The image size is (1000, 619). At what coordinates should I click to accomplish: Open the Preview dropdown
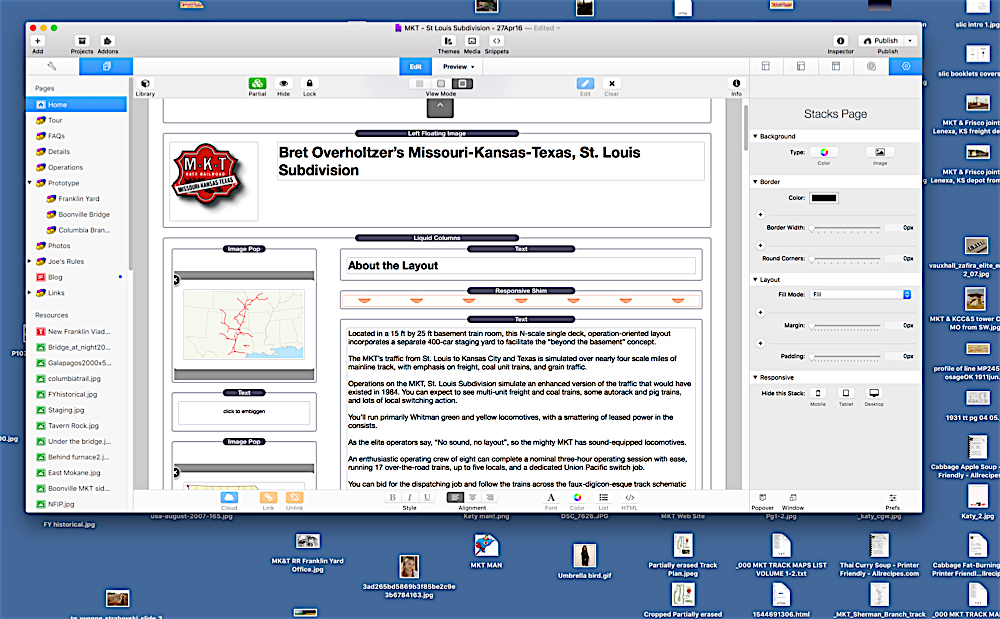pyautogui.click(x=459, y=66)
